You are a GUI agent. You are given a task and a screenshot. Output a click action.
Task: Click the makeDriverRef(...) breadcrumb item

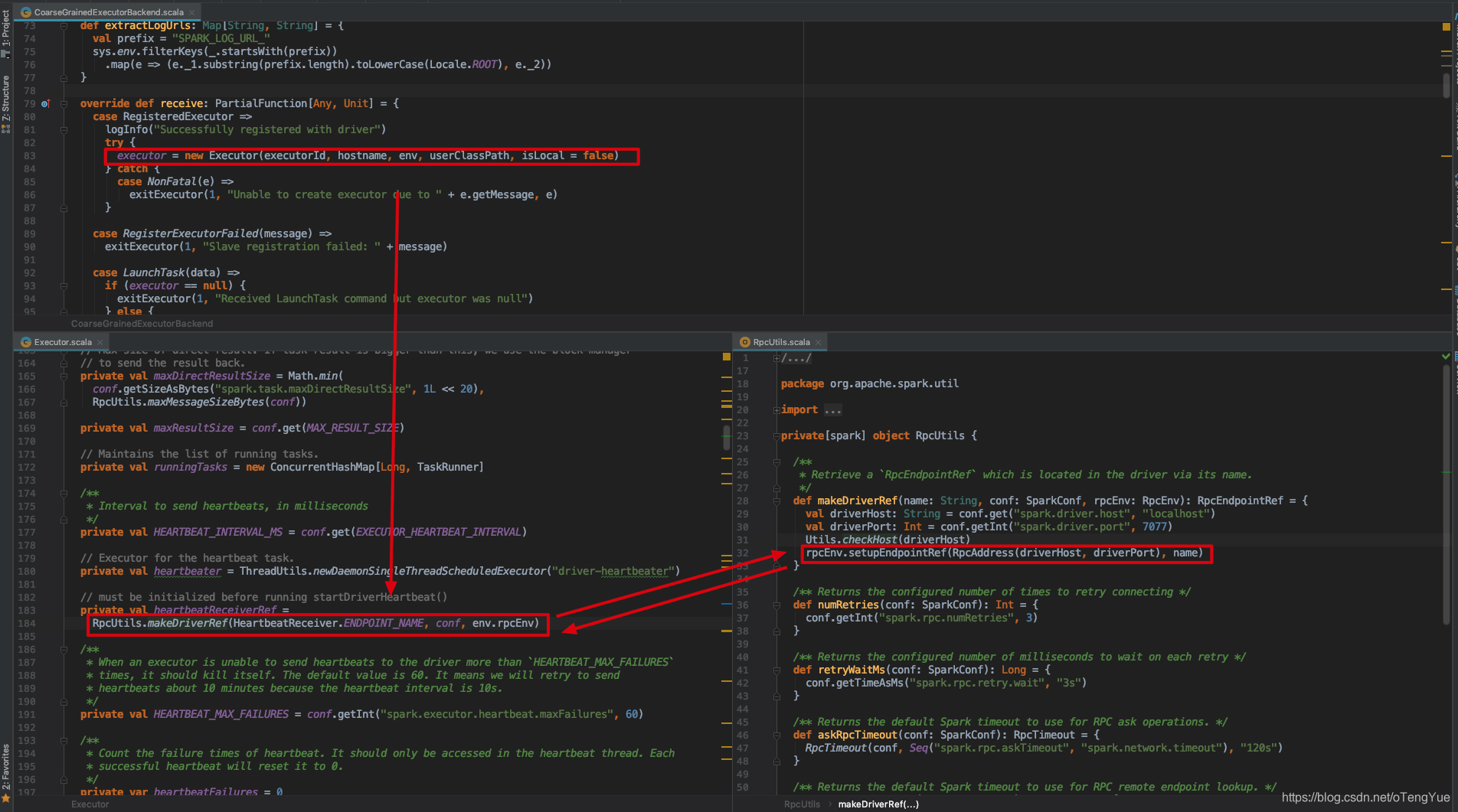[x=878, y=804]
